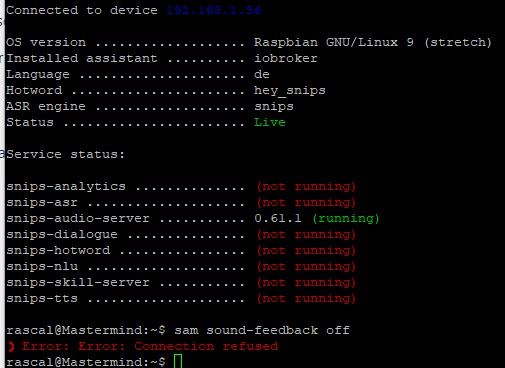Click snips-dialogue not running status

point(306,235)
